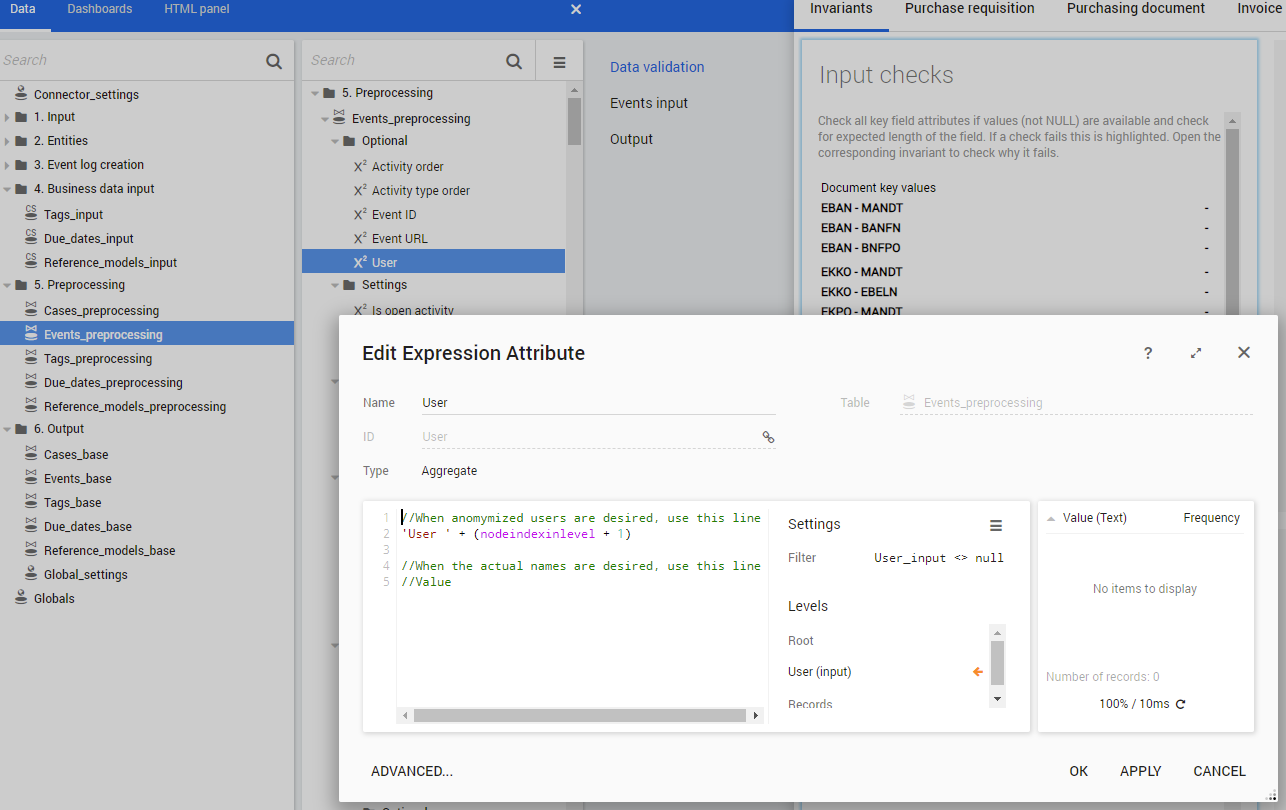Click the orange arrow beside User (input)
This screenshot has height=810, width=1286.
pyautogui.click(x=978, y=672)
